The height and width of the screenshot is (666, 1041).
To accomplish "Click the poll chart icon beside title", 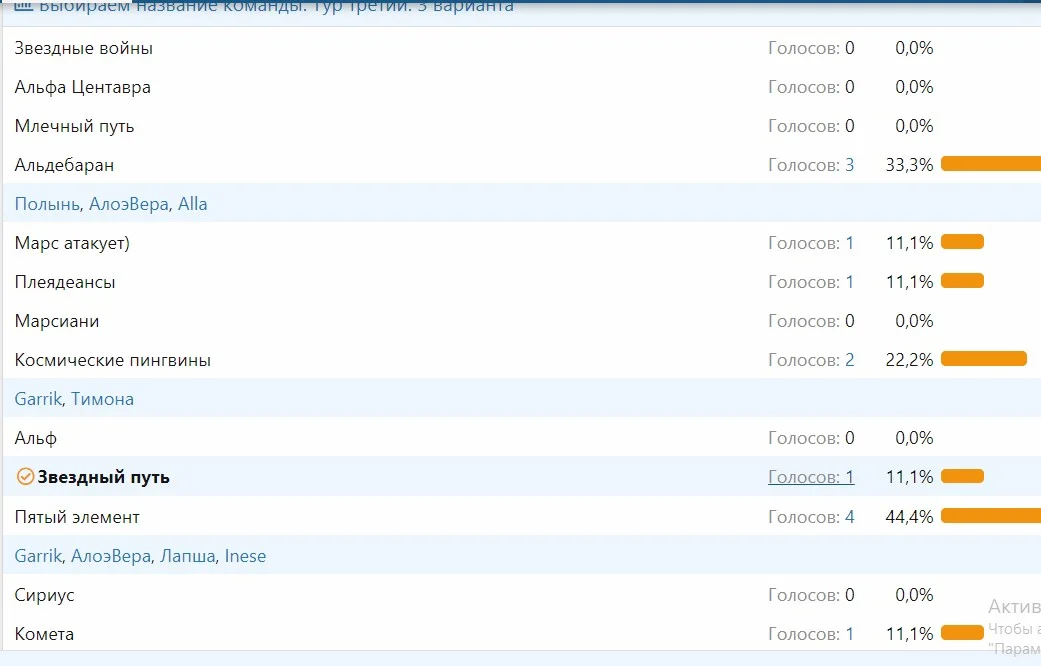I will pyautogui.click(x=23, y=5).
